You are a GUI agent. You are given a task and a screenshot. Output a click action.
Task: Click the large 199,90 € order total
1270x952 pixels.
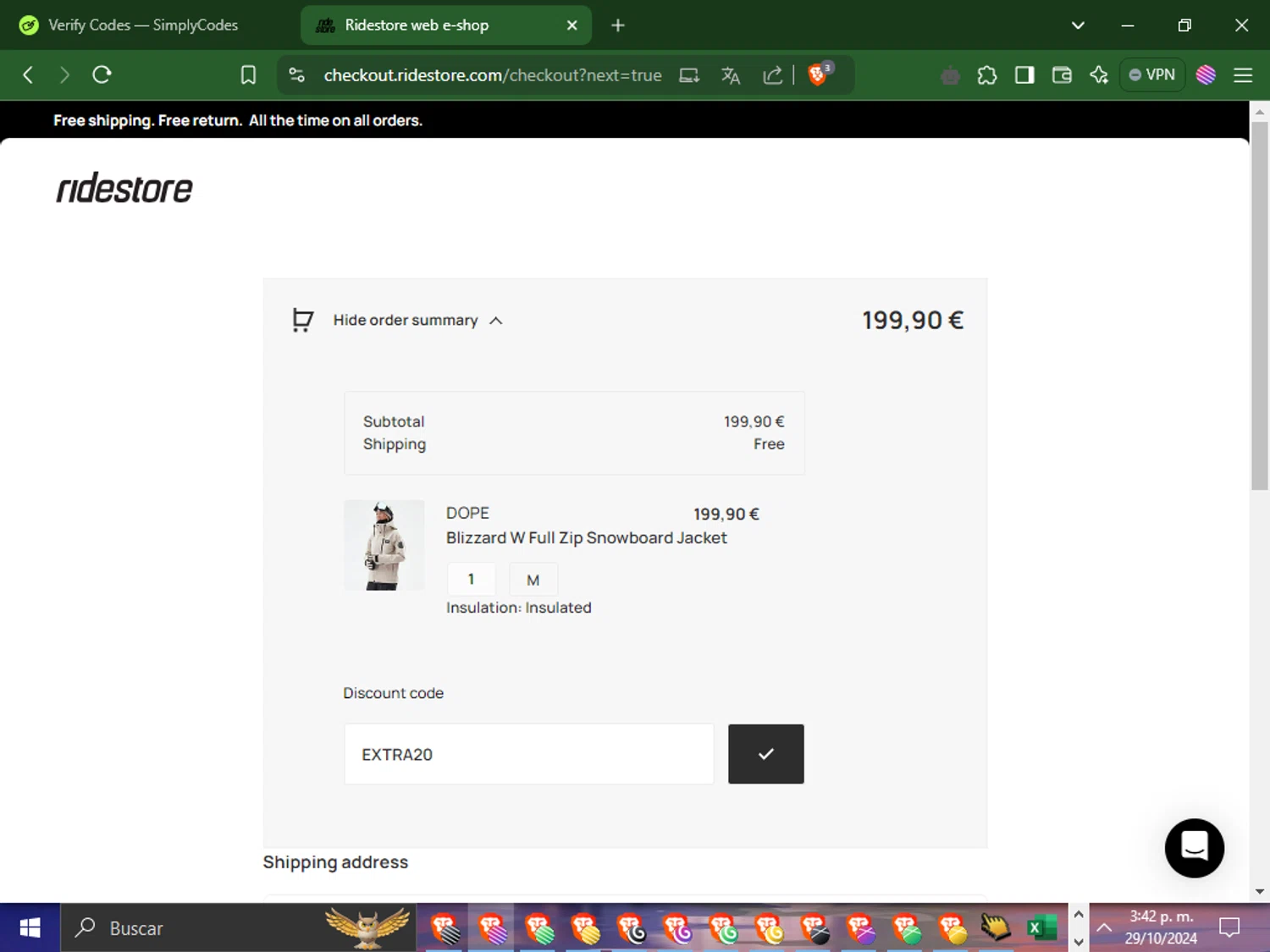(x=913, y=320)
